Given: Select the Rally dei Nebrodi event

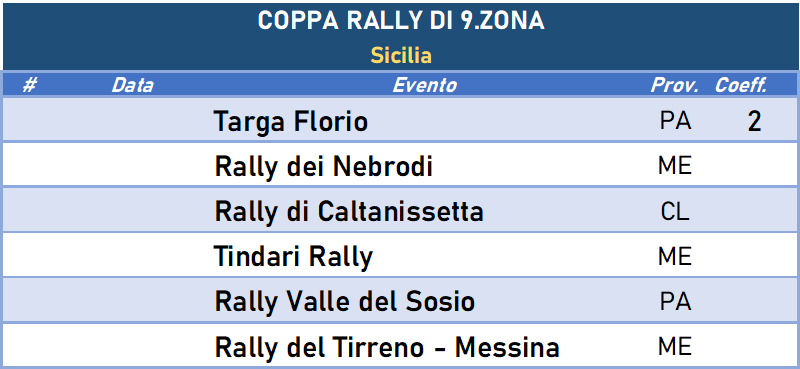Looking at the screenshot, I should pyautogui.click(x=323, y=166).
